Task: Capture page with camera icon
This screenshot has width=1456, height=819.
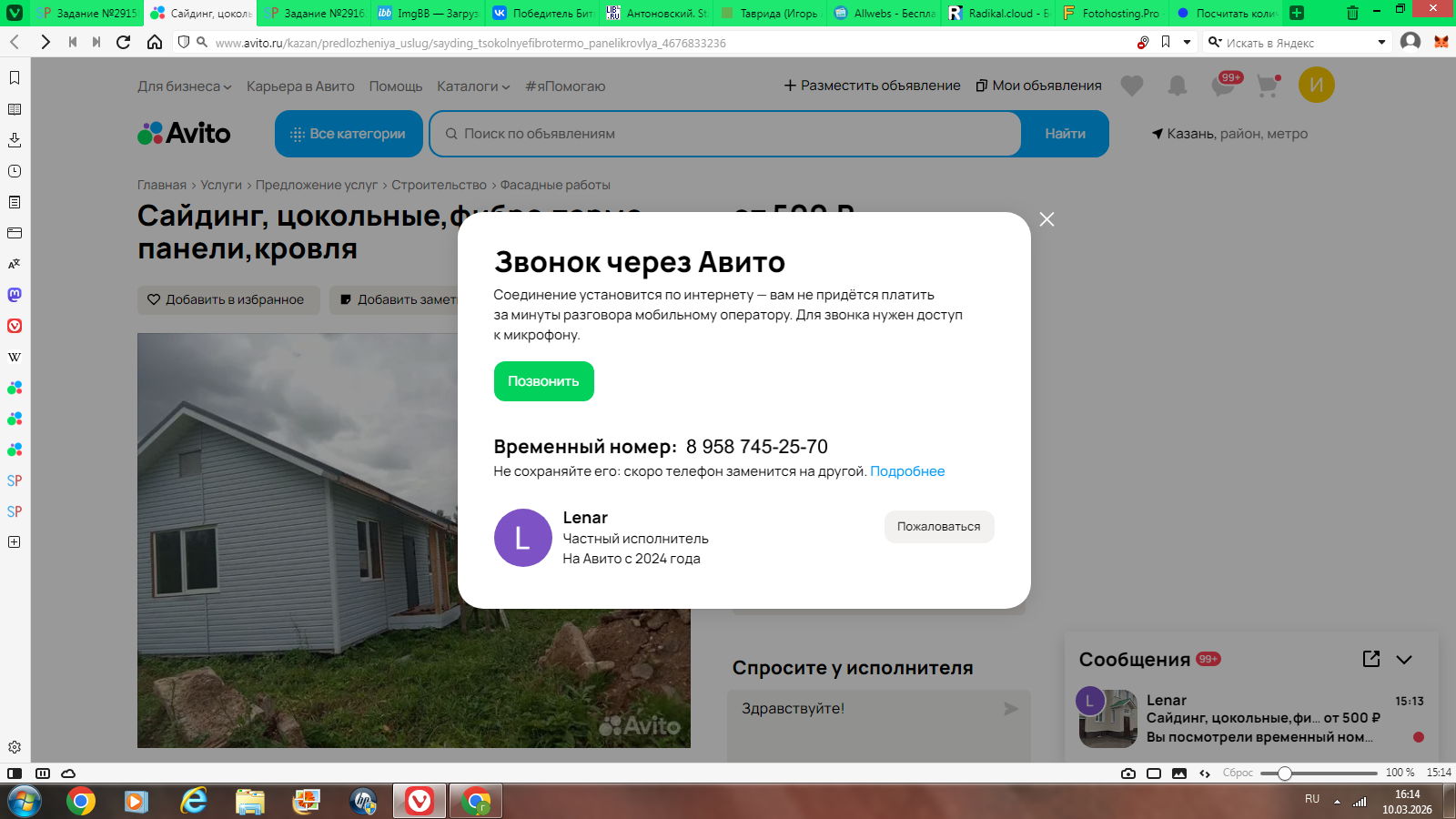Action: pos(1128,773)
